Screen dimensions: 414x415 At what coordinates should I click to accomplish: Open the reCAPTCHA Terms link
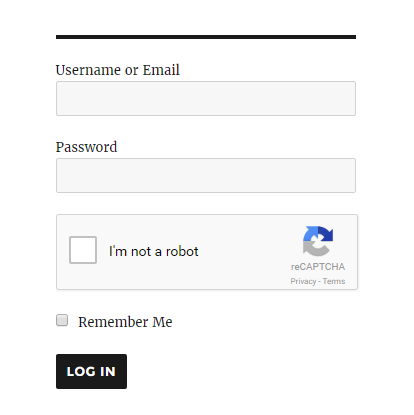tap(334, 281)
